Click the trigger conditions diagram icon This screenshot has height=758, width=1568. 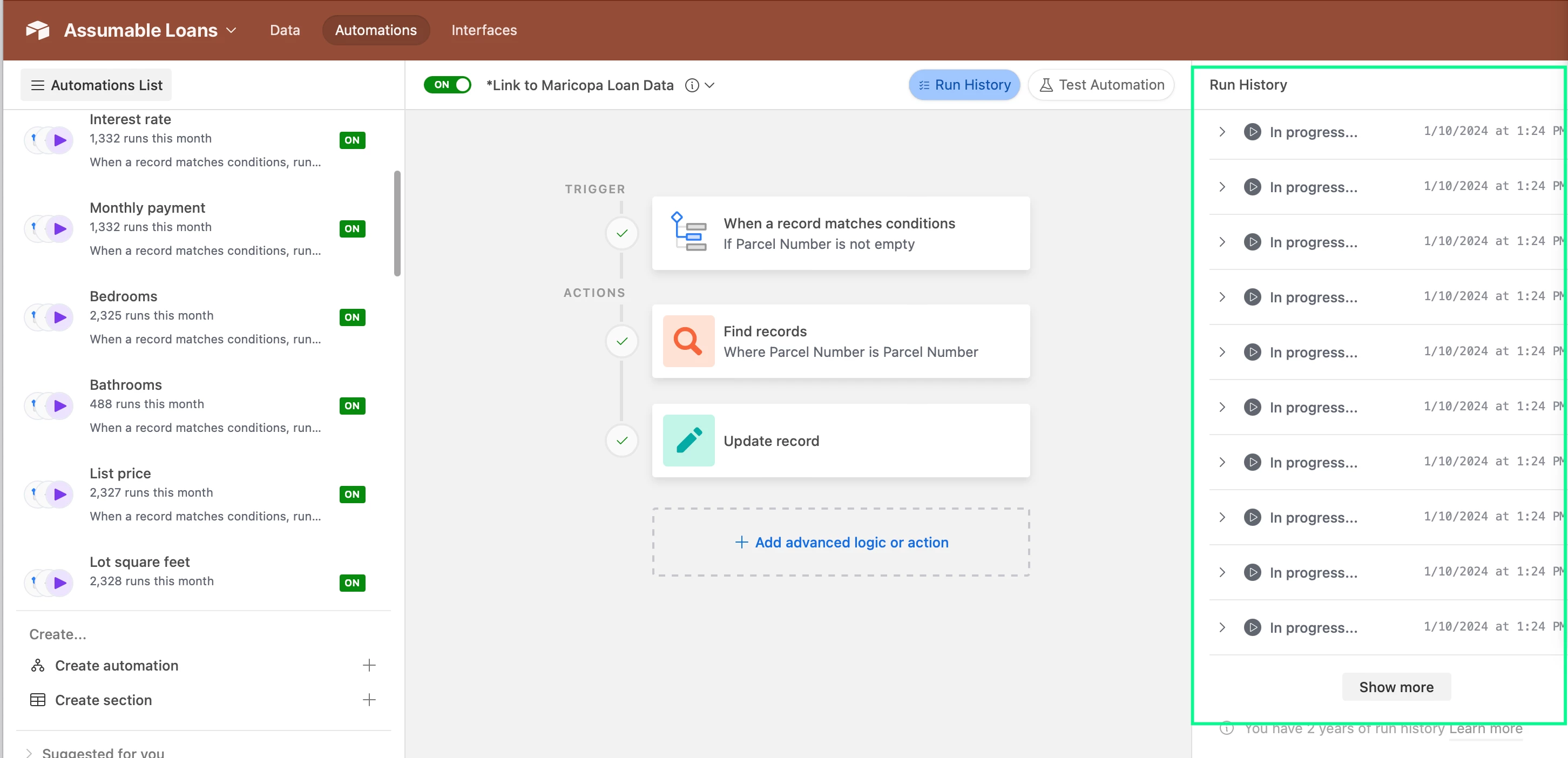pos(688,233)
